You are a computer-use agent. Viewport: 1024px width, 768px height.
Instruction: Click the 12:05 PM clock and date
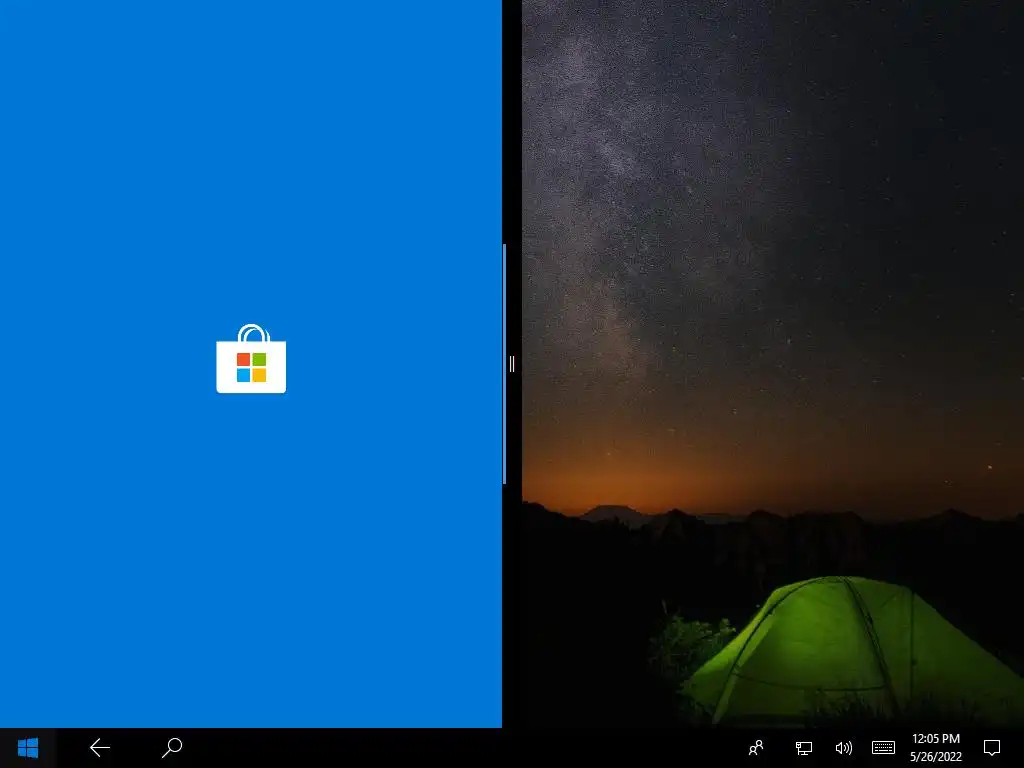936,748
